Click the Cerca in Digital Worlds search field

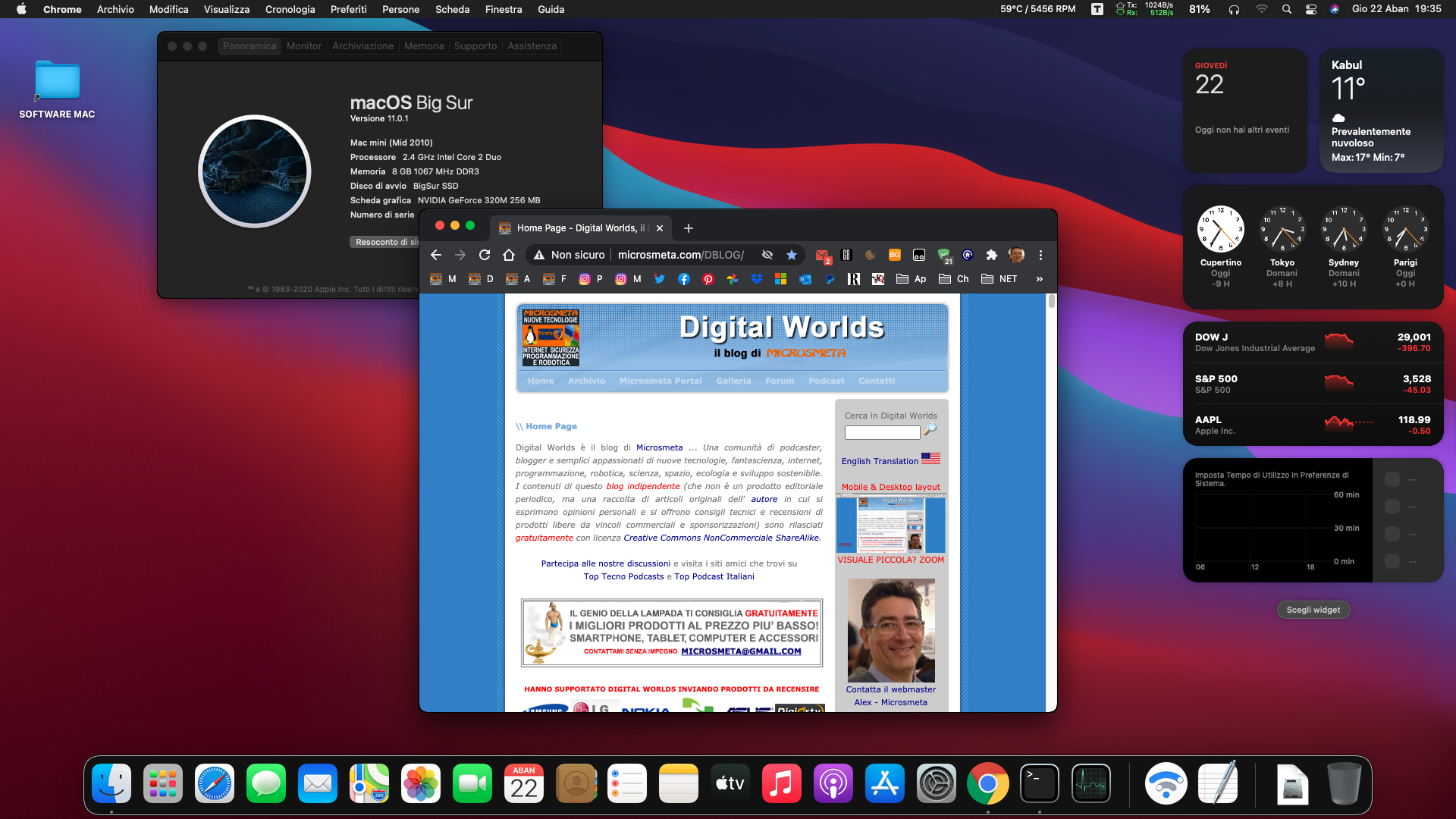click(882, 432)
